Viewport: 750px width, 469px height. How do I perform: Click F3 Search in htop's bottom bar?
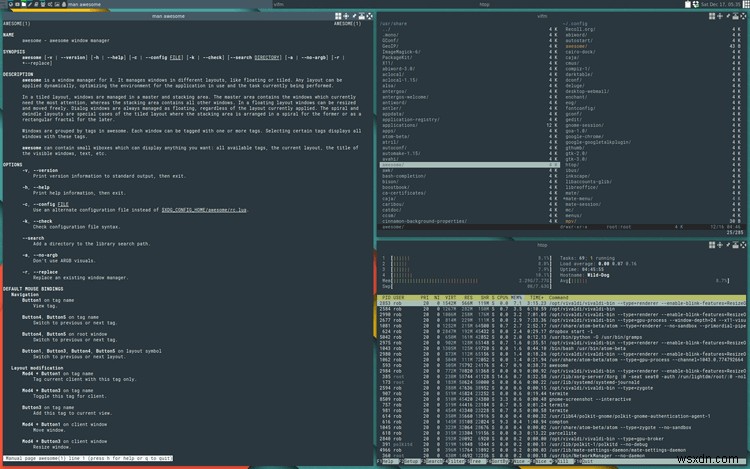[433, 462]
